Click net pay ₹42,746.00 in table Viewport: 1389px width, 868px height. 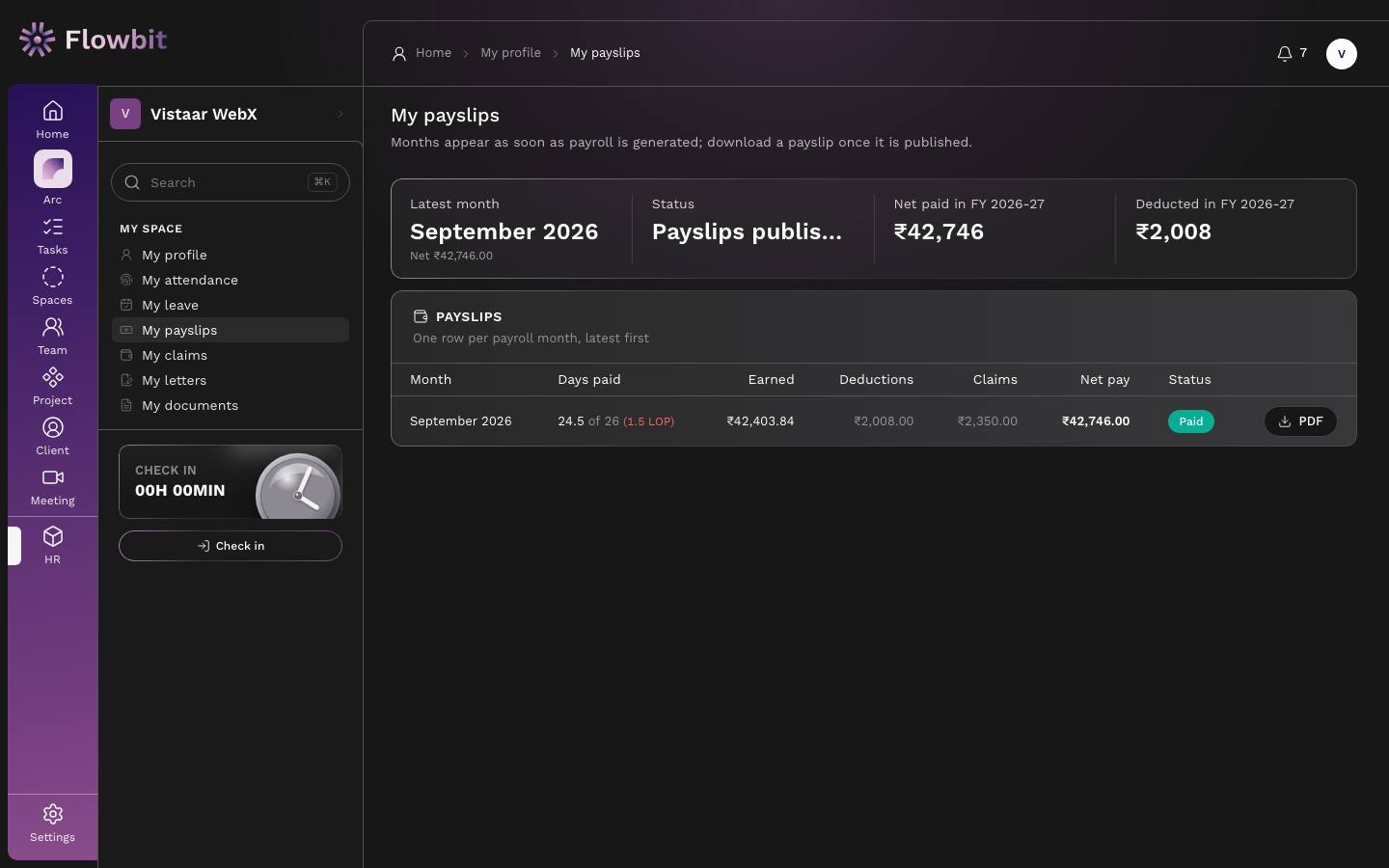click(x=1096, y=421)
